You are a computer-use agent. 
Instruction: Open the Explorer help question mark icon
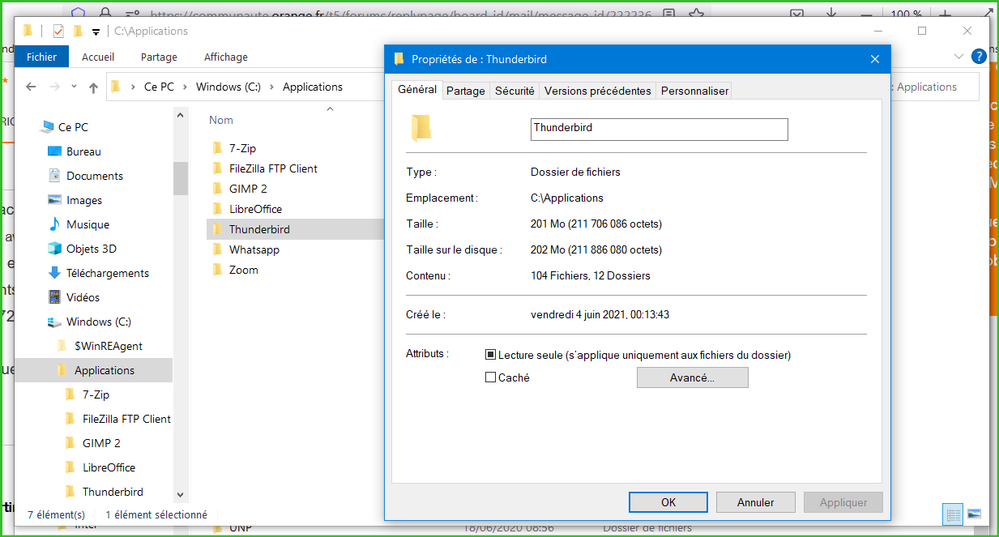tap(979, 57)
